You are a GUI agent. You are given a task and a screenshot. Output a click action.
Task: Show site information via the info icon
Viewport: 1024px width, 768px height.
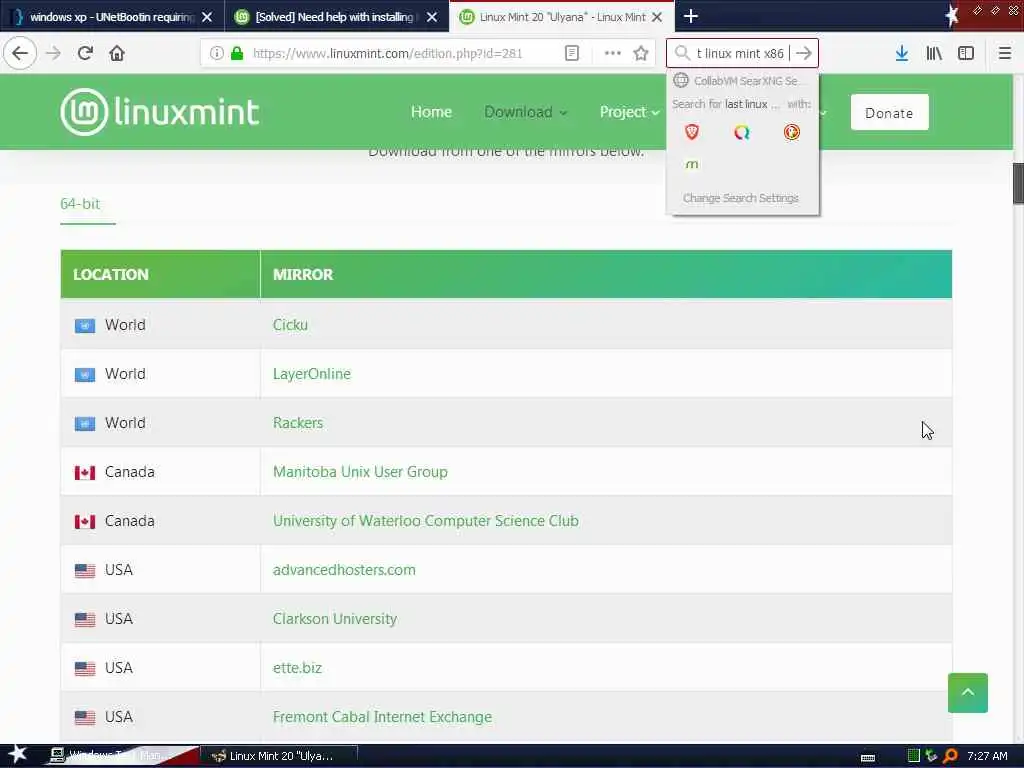coord(217,53)
